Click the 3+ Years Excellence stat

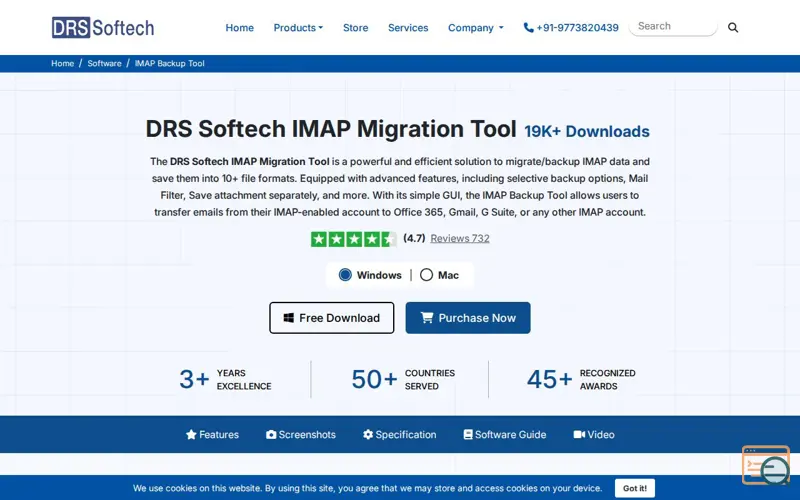click(x=225, y=380)
